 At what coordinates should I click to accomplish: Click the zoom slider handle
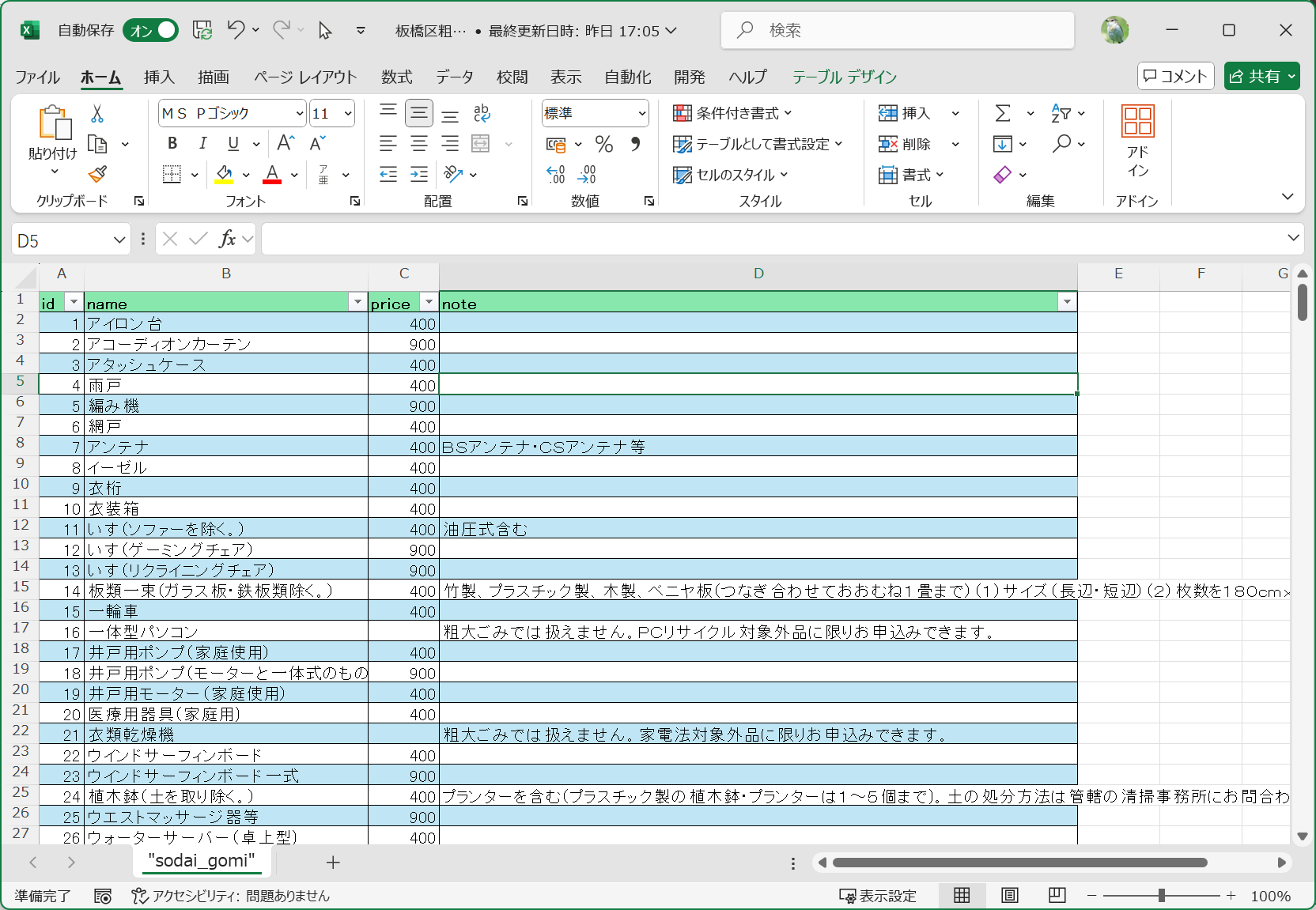click(x=1161, y=896)
